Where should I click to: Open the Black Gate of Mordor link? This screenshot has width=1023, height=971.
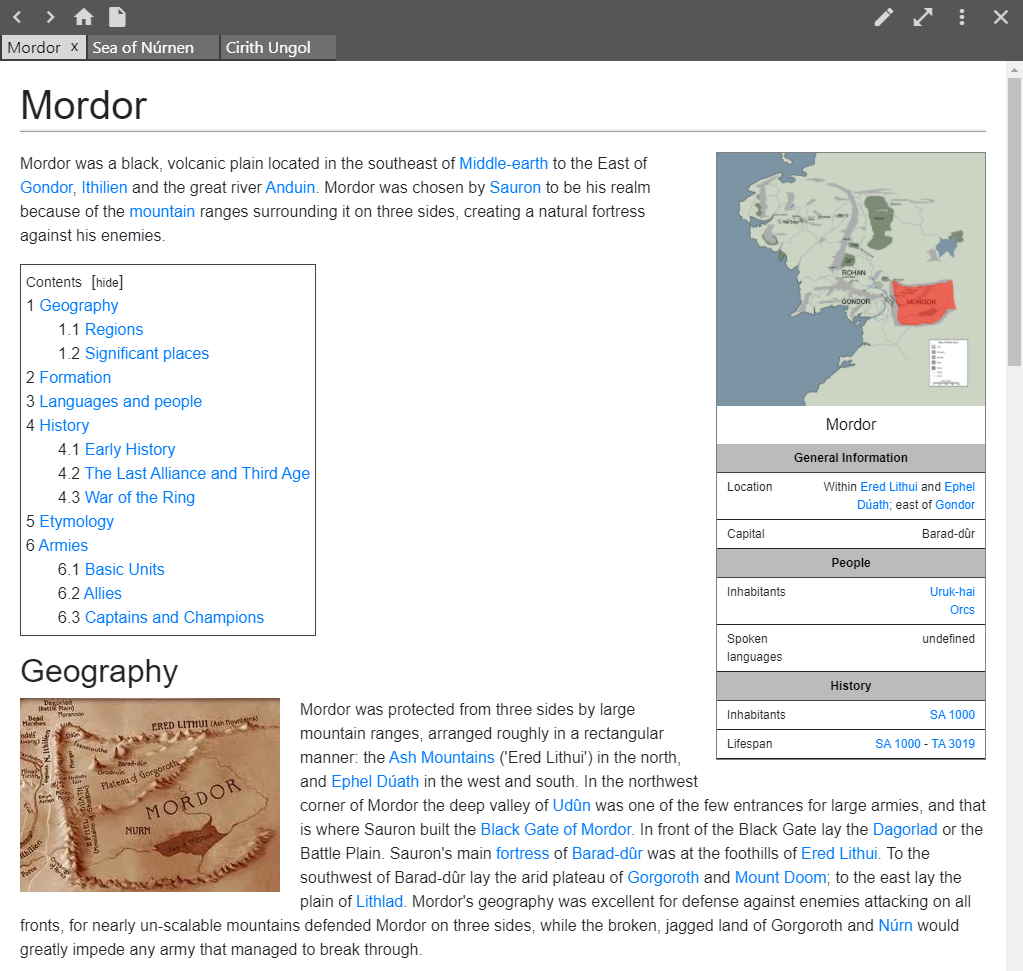555,829
